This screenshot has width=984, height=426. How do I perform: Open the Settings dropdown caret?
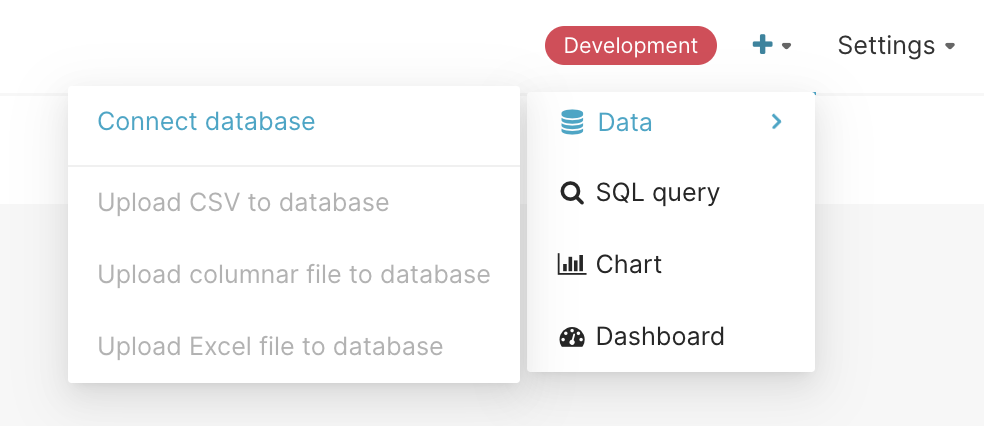click(x=950, y=46)
